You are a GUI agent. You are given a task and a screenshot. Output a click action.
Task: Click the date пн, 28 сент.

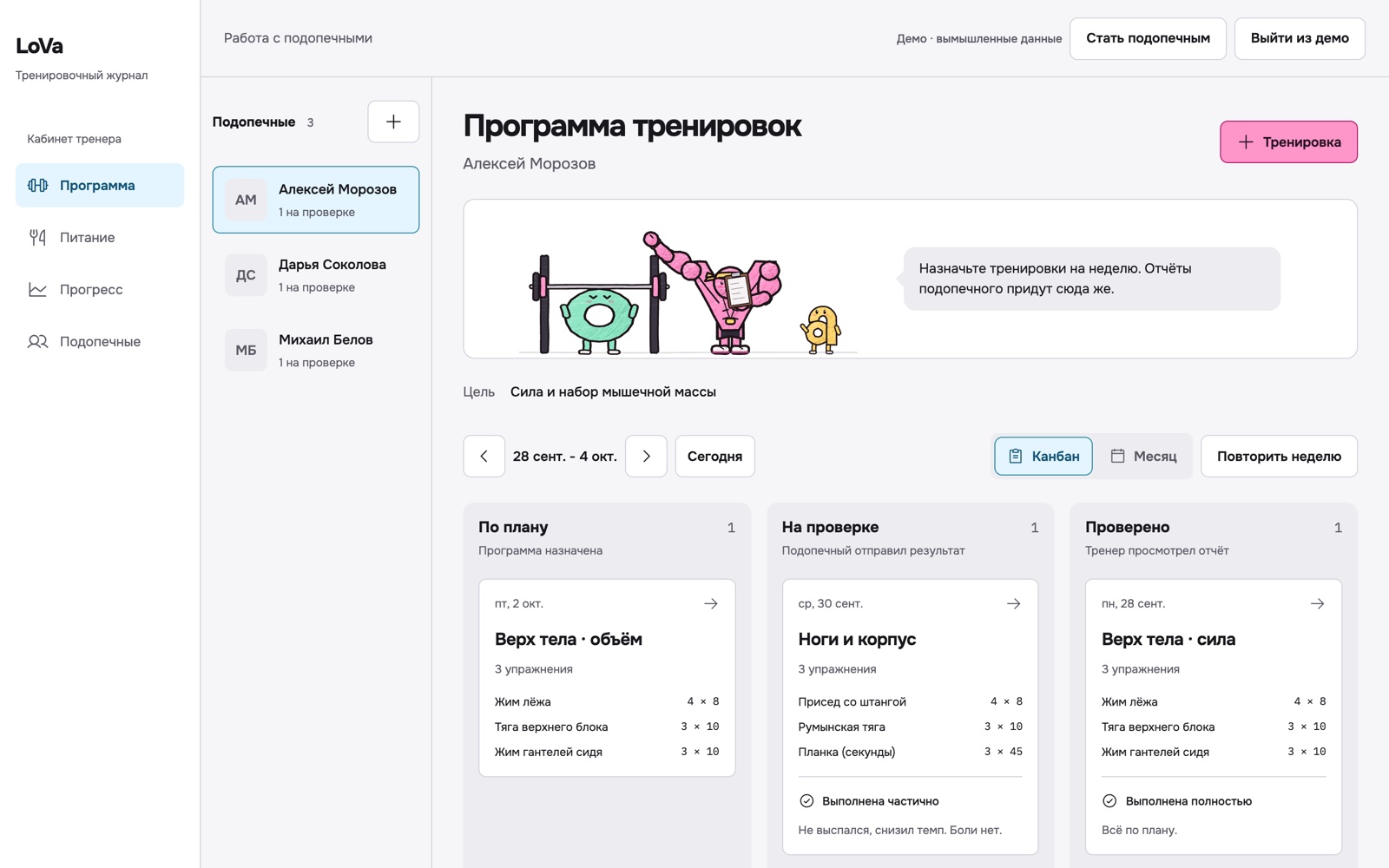1133,603
